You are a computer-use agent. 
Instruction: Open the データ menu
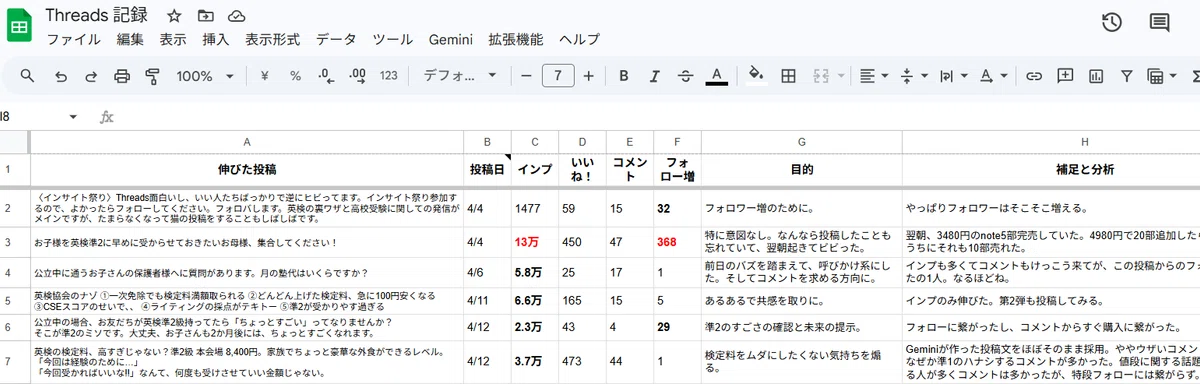point(336,40)
